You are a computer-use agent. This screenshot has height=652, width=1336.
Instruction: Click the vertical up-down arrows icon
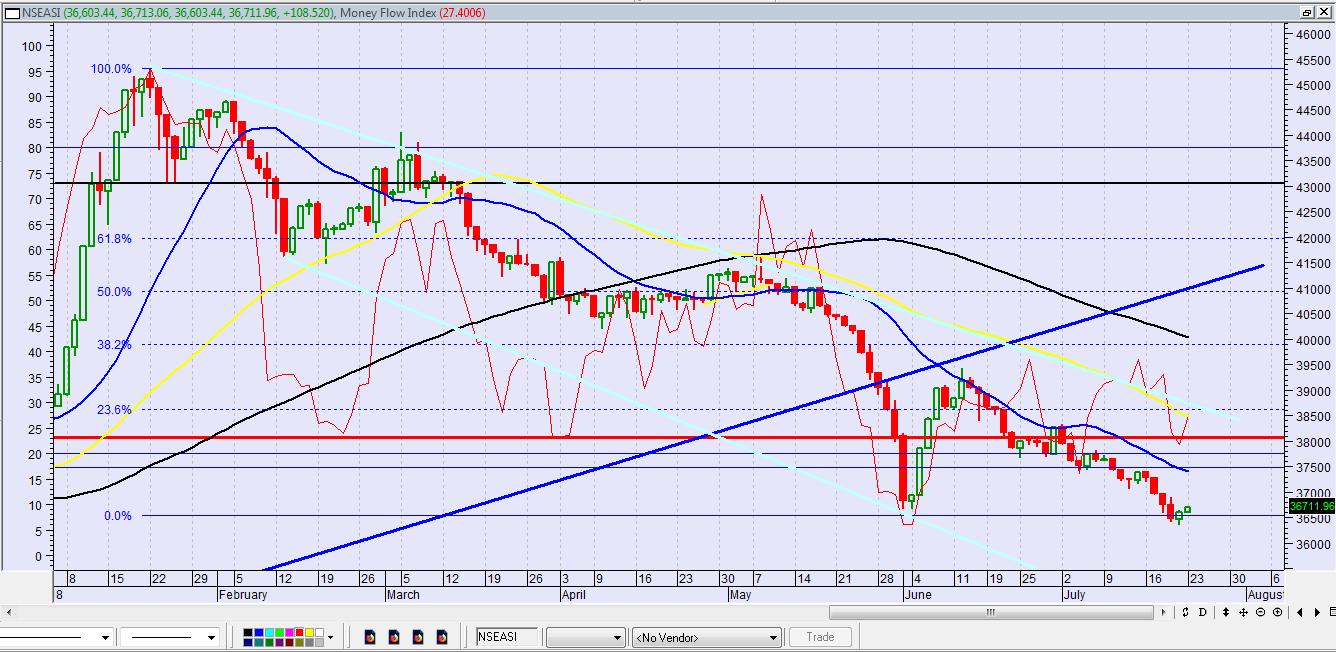(1226, 612)
